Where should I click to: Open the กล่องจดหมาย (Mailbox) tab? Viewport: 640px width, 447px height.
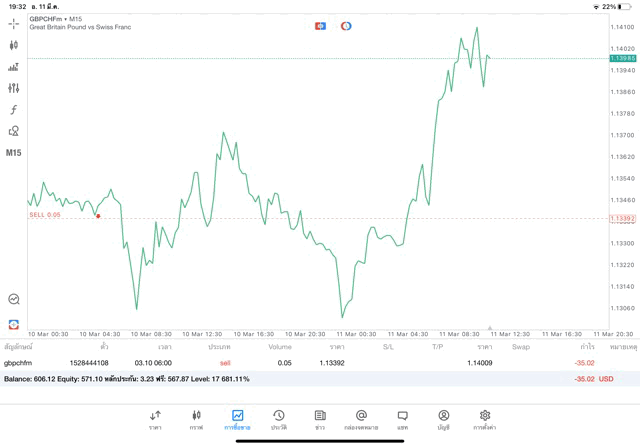click(361, 419)
